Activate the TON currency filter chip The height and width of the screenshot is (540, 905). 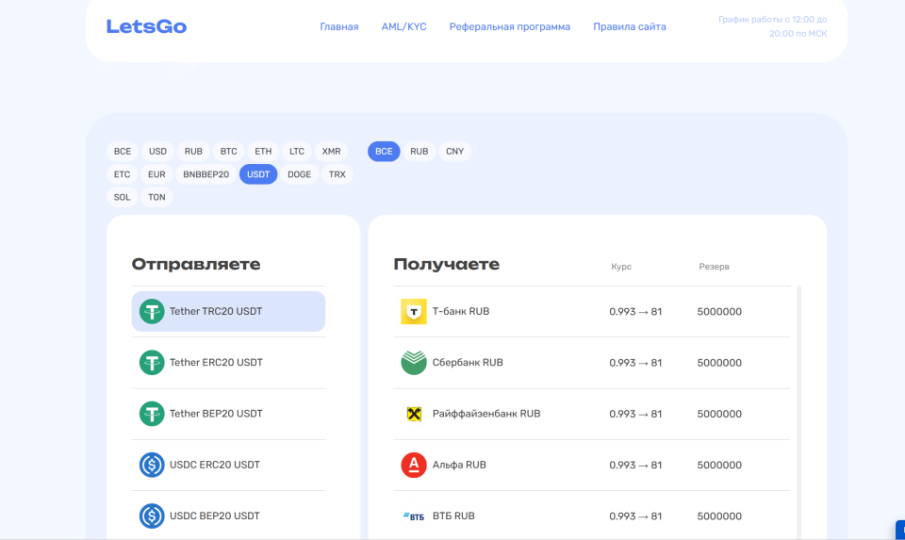pos(157,198)
